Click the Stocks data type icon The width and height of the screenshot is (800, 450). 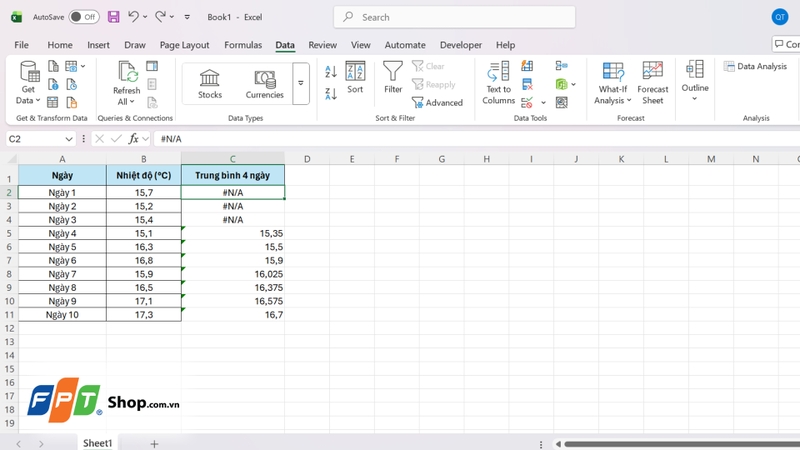pyautogui.click(x=210, y=79)
